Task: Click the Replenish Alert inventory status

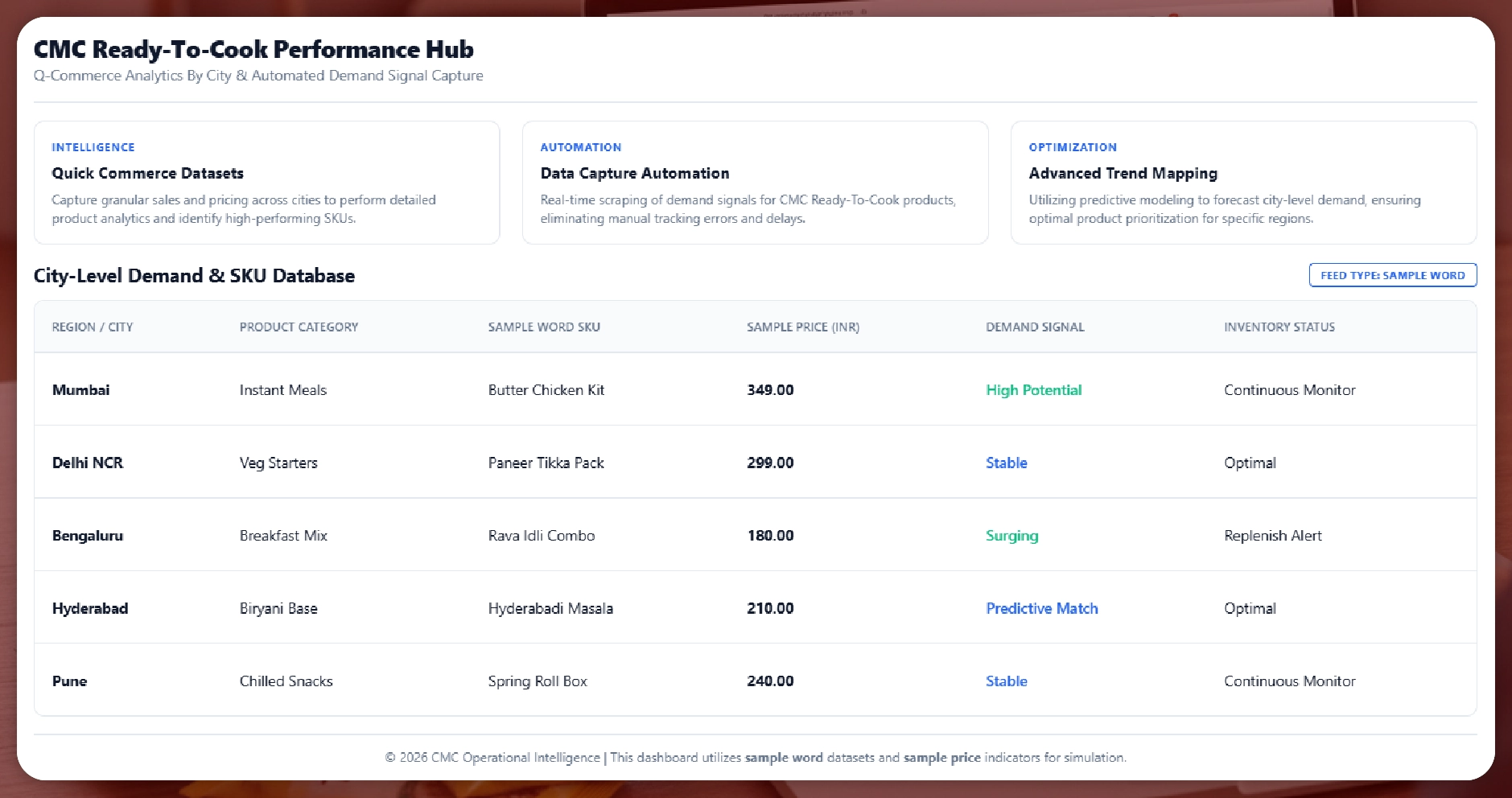Action: [x=1272, y=536]
